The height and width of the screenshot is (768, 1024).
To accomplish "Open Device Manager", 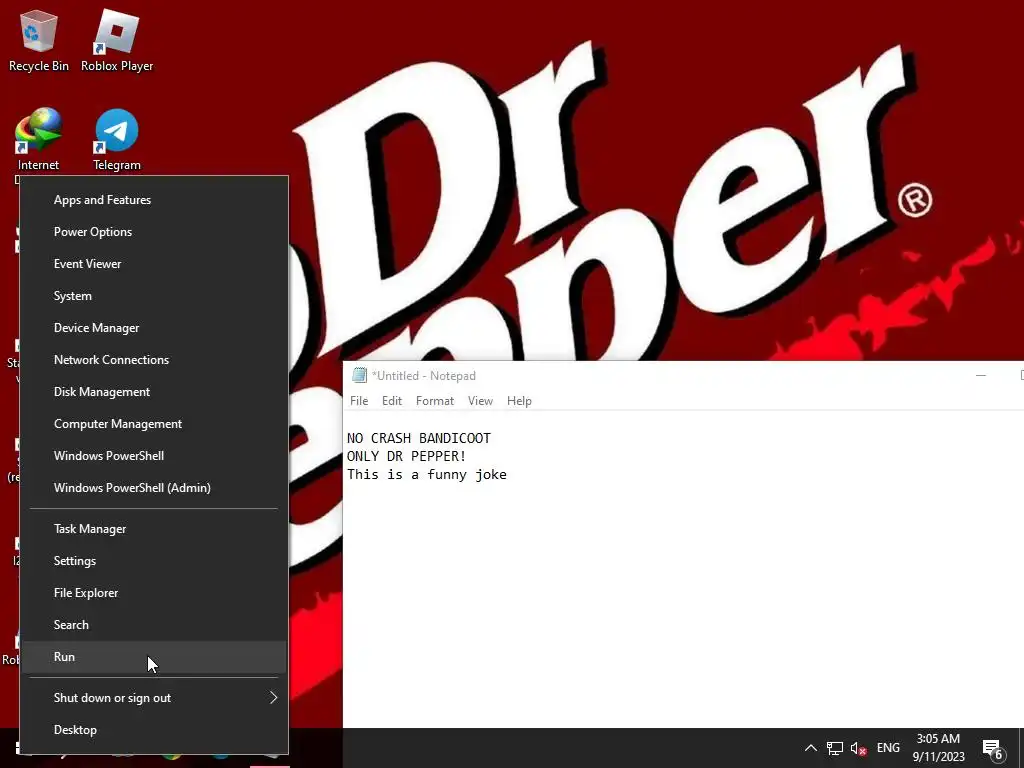I will [x=154, y=328].
